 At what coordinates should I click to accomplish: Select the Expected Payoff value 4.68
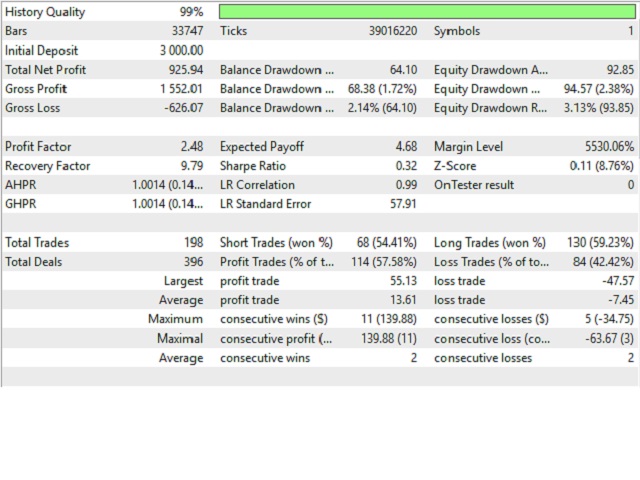(x=406, y=147)
